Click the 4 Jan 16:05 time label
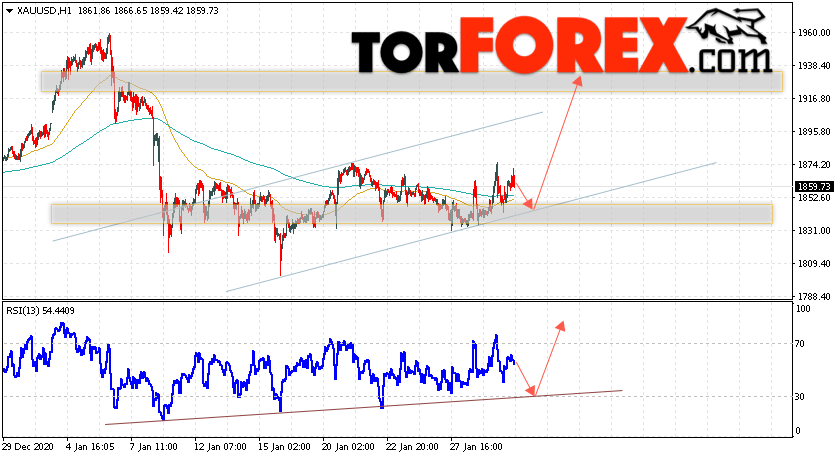Viewport: 838px width, 458px height. 90,446
